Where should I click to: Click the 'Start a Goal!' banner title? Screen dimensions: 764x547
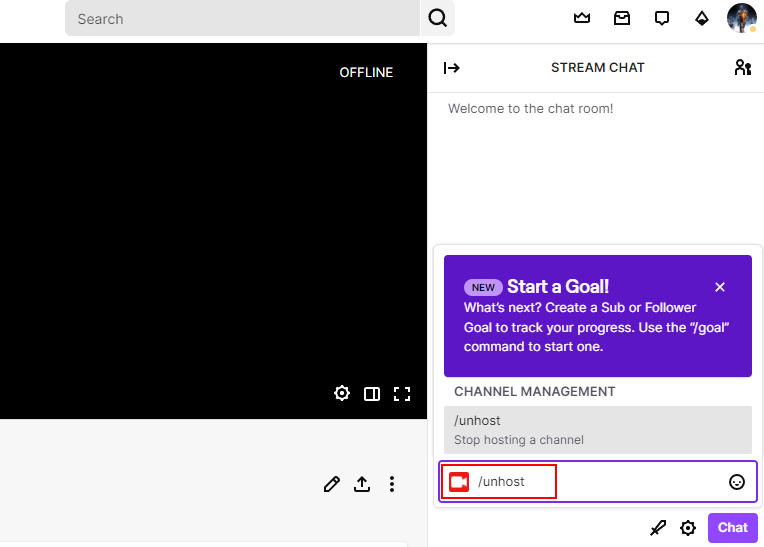point(558,286)
